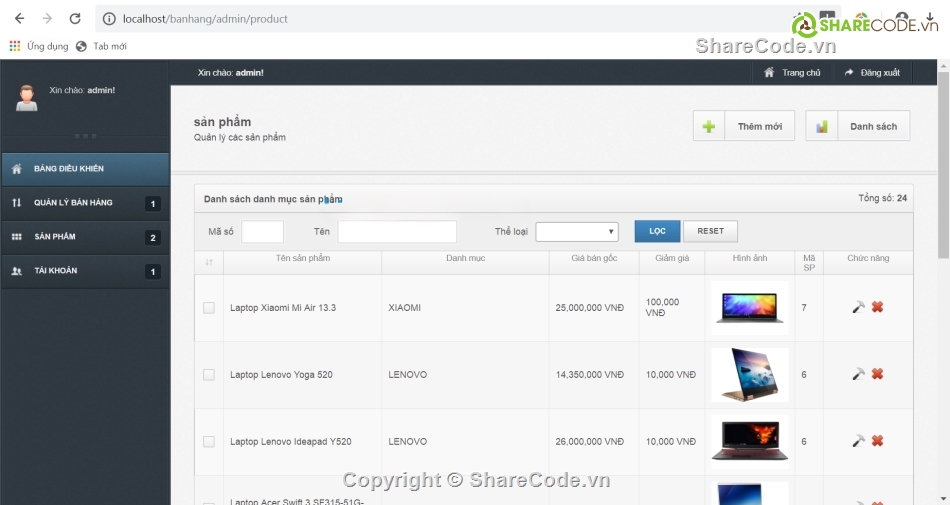The image size is (950, 505).
Task: Check the Laptop Xiaomi Mi Air 13.3 checkbox
Action: click(x=209, y=308)
